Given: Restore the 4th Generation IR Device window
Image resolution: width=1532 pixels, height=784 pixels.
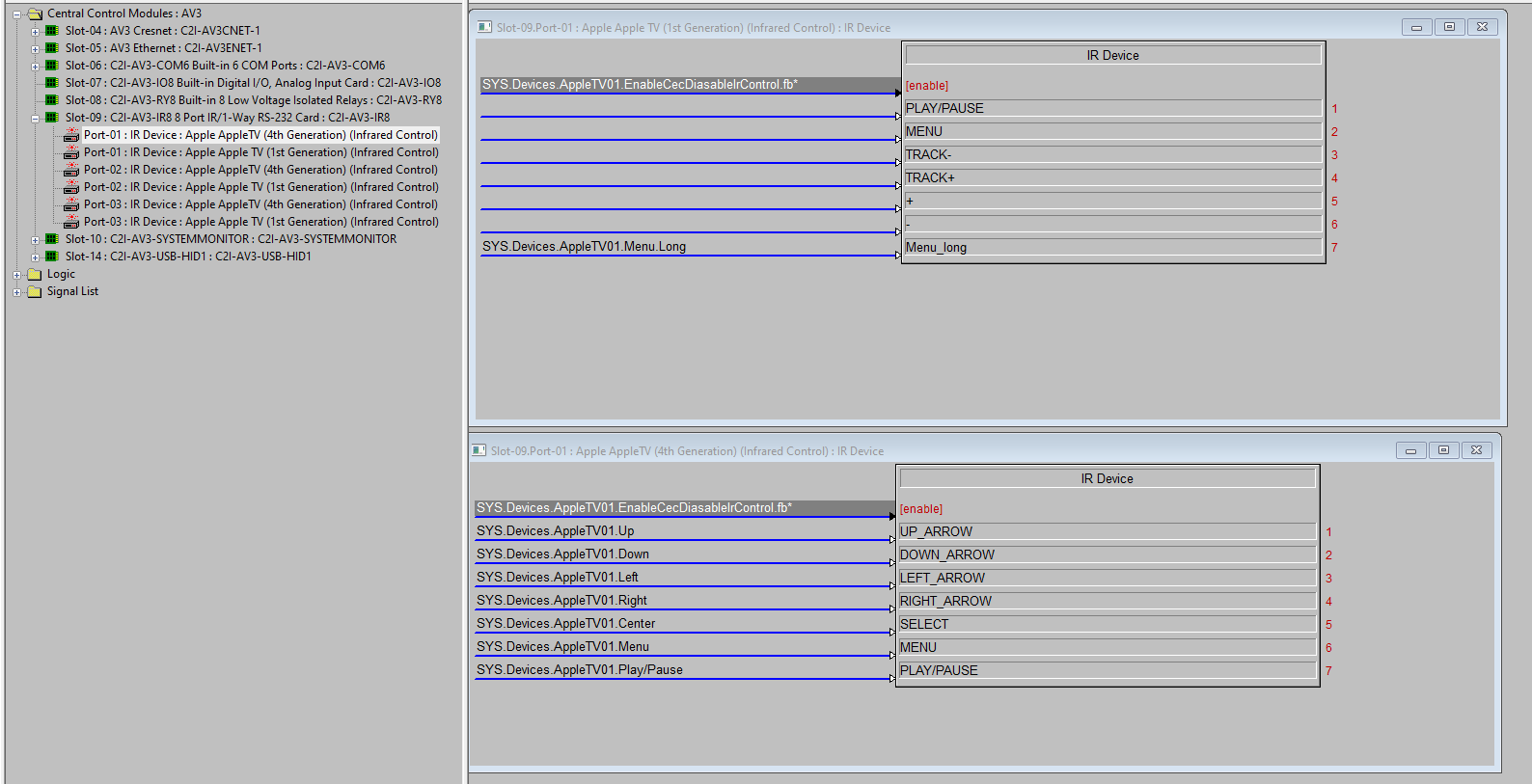Looking at the screenshot, I should 1443,450.
